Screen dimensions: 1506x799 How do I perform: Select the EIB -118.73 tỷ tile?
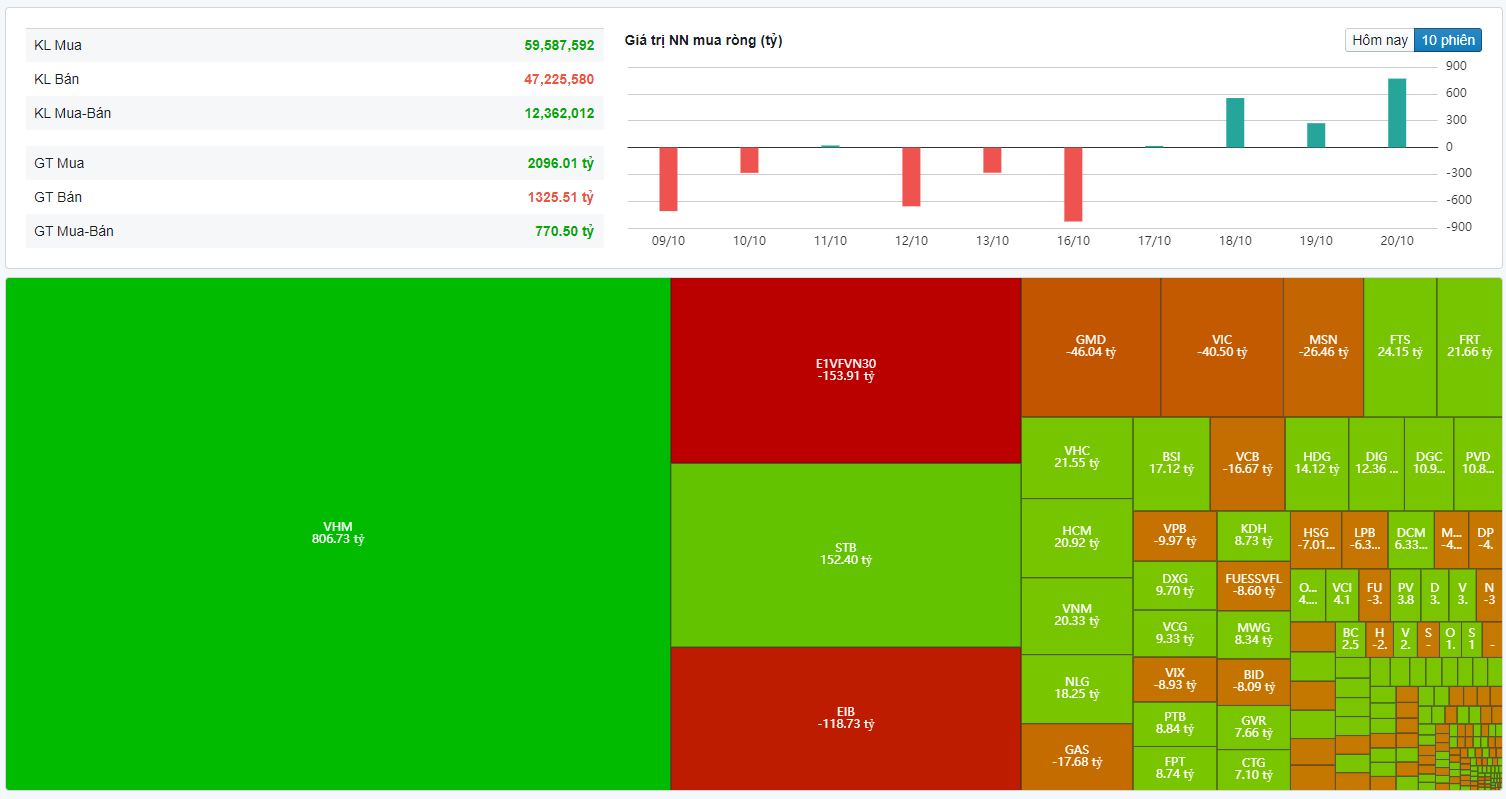click(845, 718)
